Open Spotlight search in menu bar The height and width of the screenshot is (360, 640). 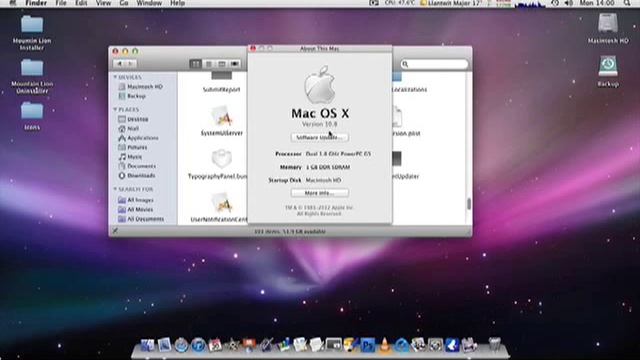[x=627, y=3]
